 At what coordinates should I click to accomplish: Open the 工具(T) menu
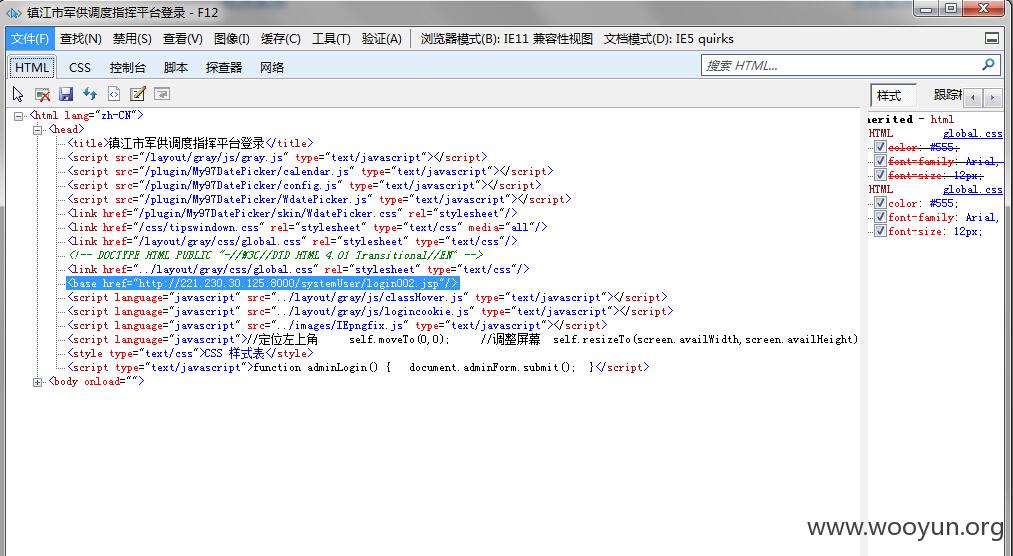click(x=331, y=39)
